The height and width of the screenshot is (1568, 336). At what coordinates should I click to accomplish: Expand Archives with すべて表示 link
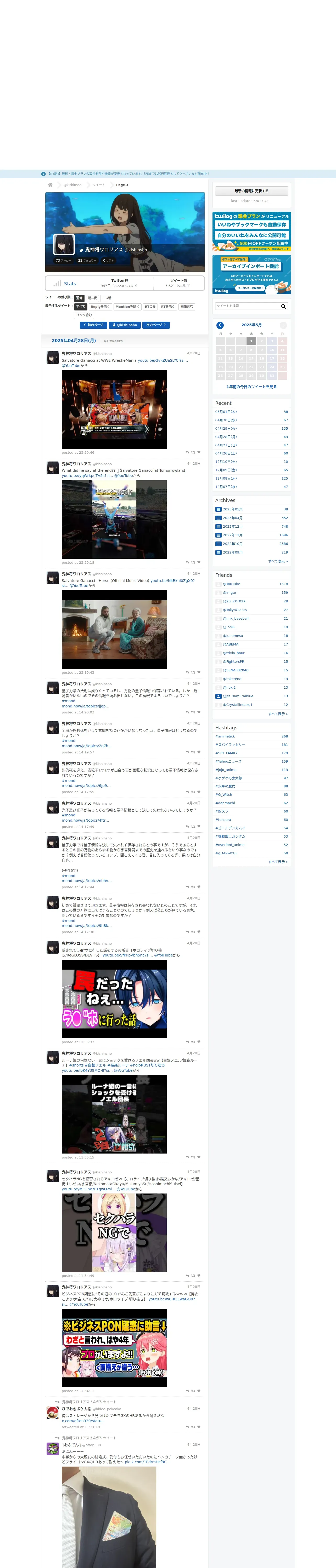point(278,561)
